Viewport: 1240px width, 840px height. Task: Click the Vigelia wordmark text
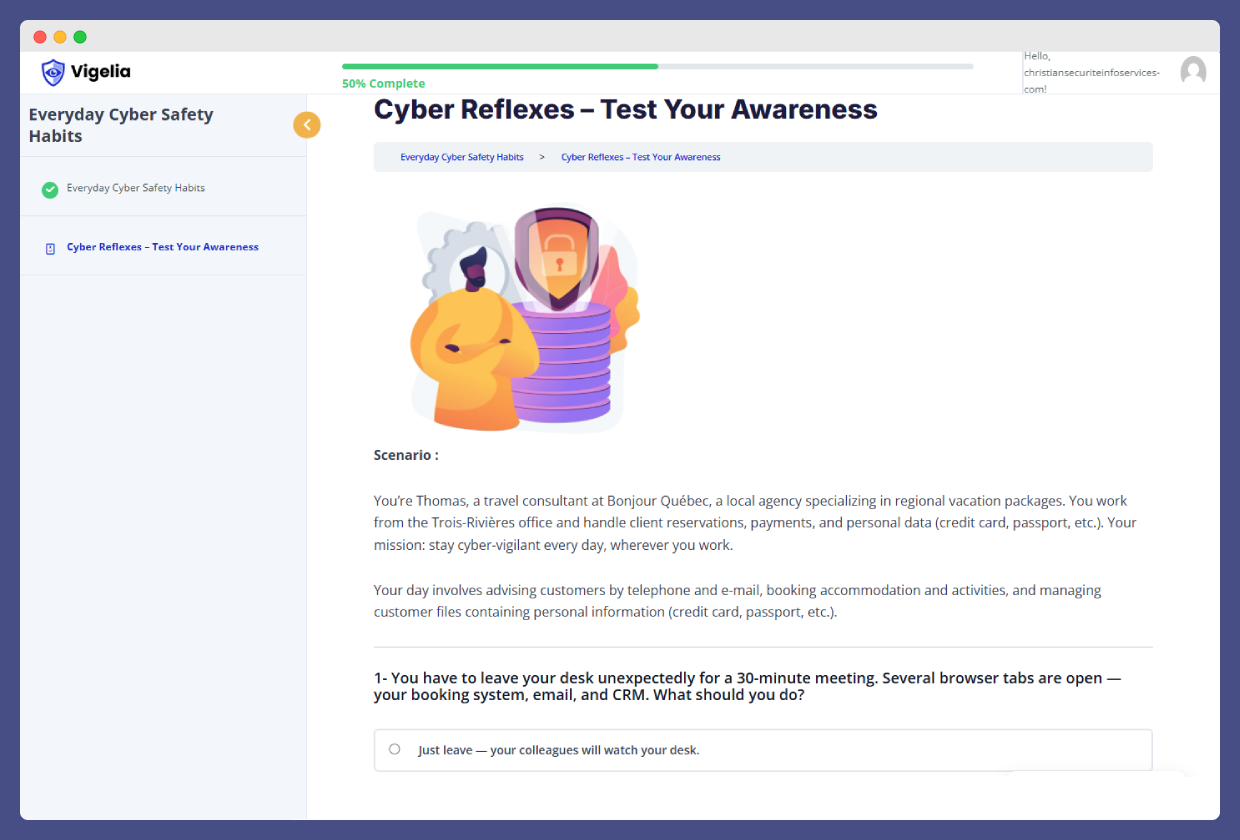(x=100, y=71)
